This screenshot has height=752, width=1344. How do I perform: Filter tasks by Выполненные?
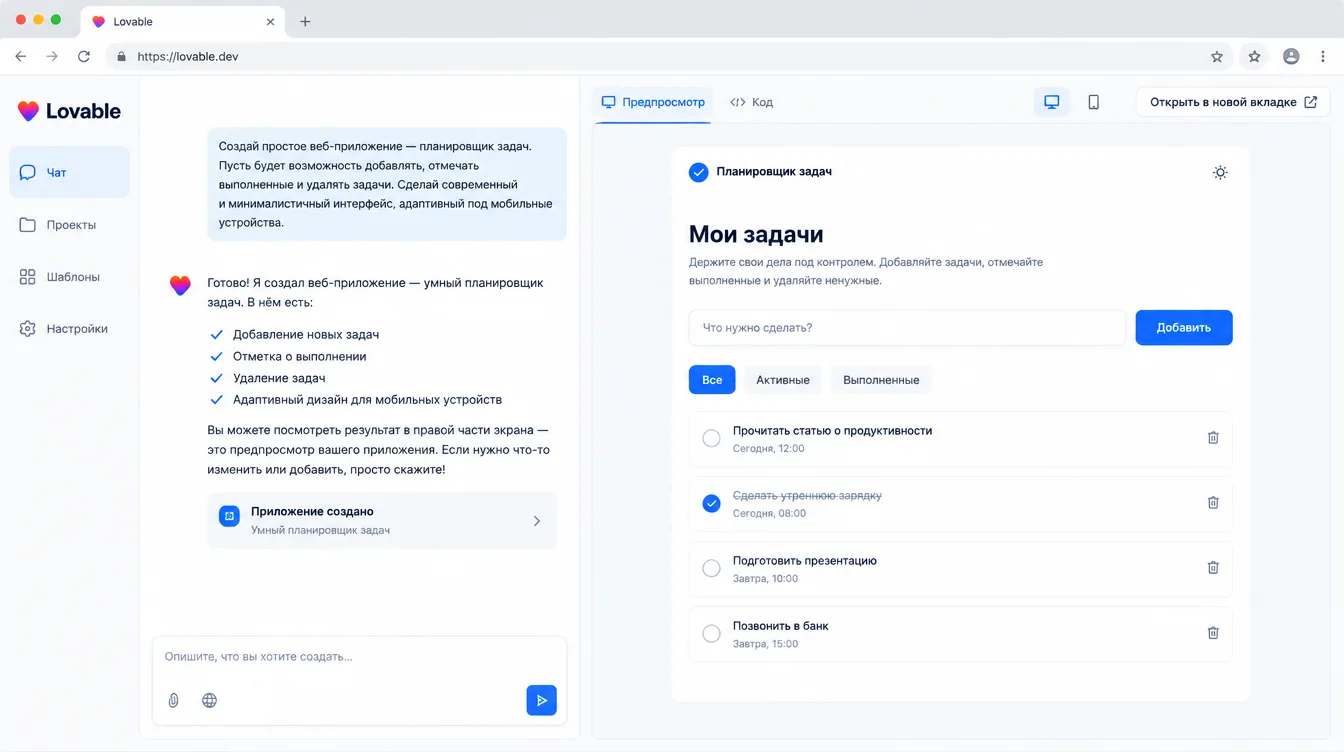(881, 380)
